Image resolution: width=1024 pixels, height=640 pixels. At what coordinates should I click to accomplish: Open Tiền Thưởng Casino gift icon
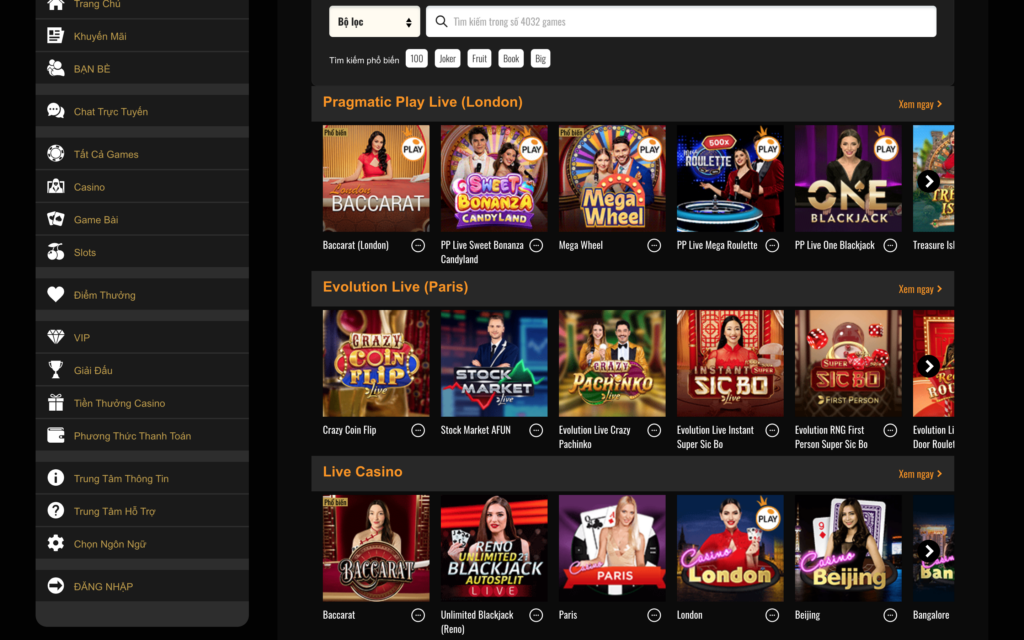(56, 402)
